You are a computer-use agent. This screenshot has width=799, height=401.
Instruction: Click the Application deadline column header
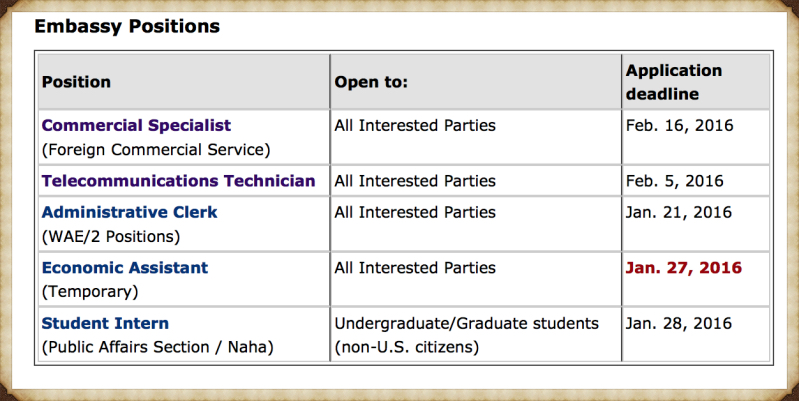674,82
